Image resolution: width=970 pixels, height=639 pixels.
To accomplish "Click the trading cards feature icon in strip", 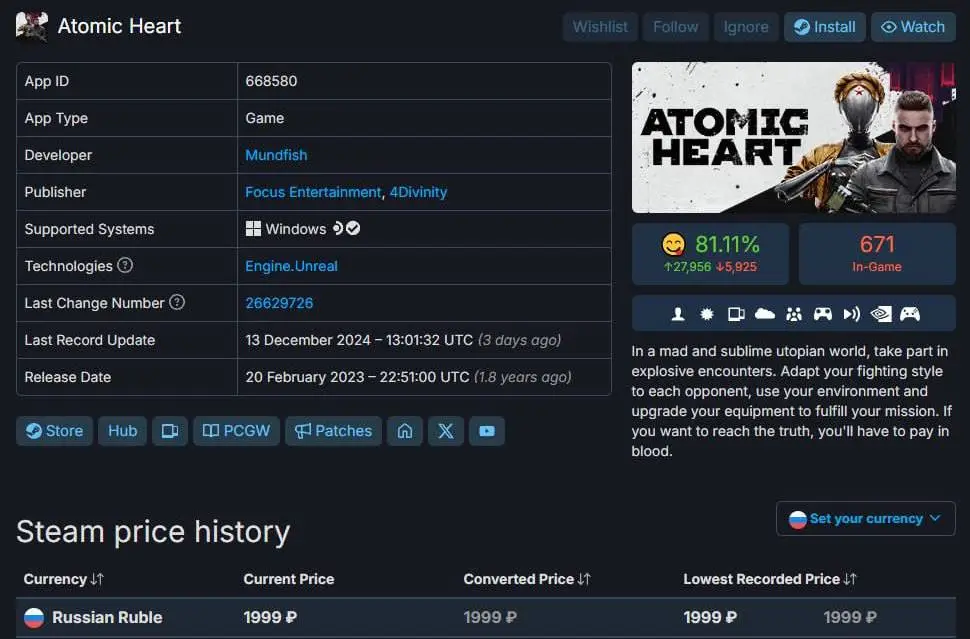I will (736, 314).
